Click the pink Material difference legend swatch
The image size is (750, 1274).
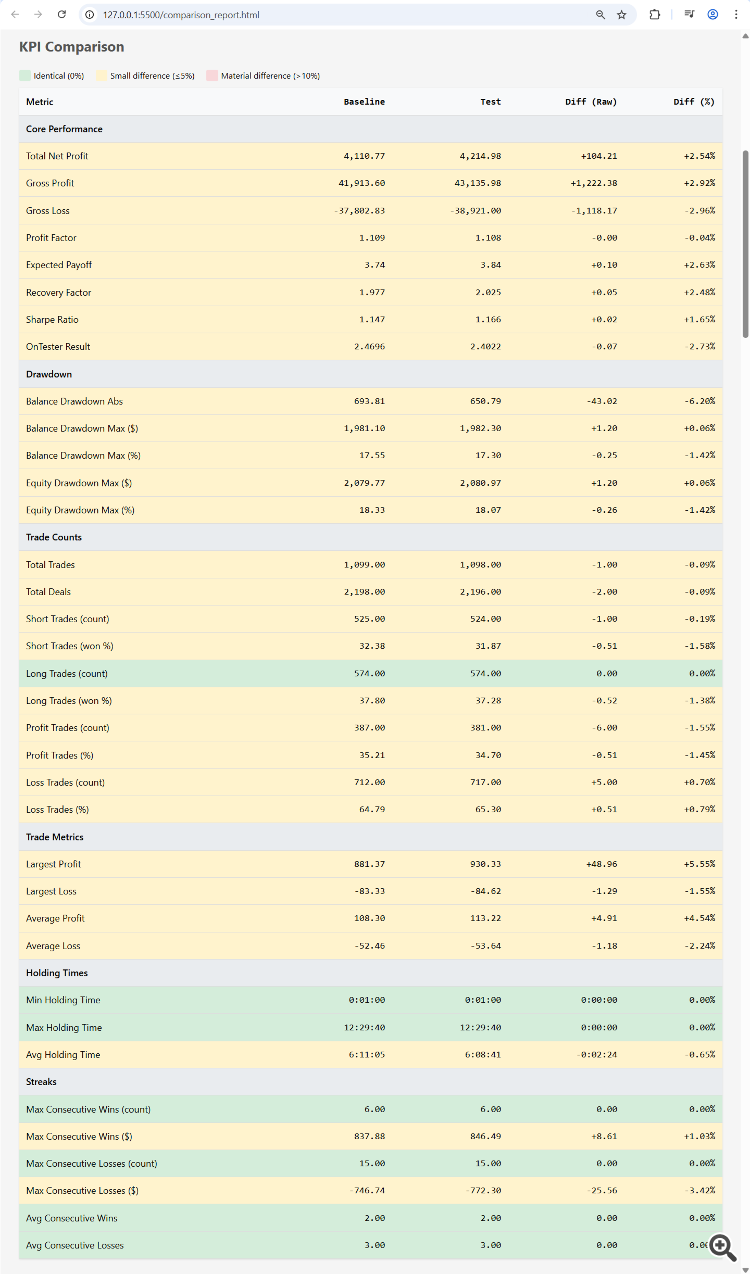[212, 76]
